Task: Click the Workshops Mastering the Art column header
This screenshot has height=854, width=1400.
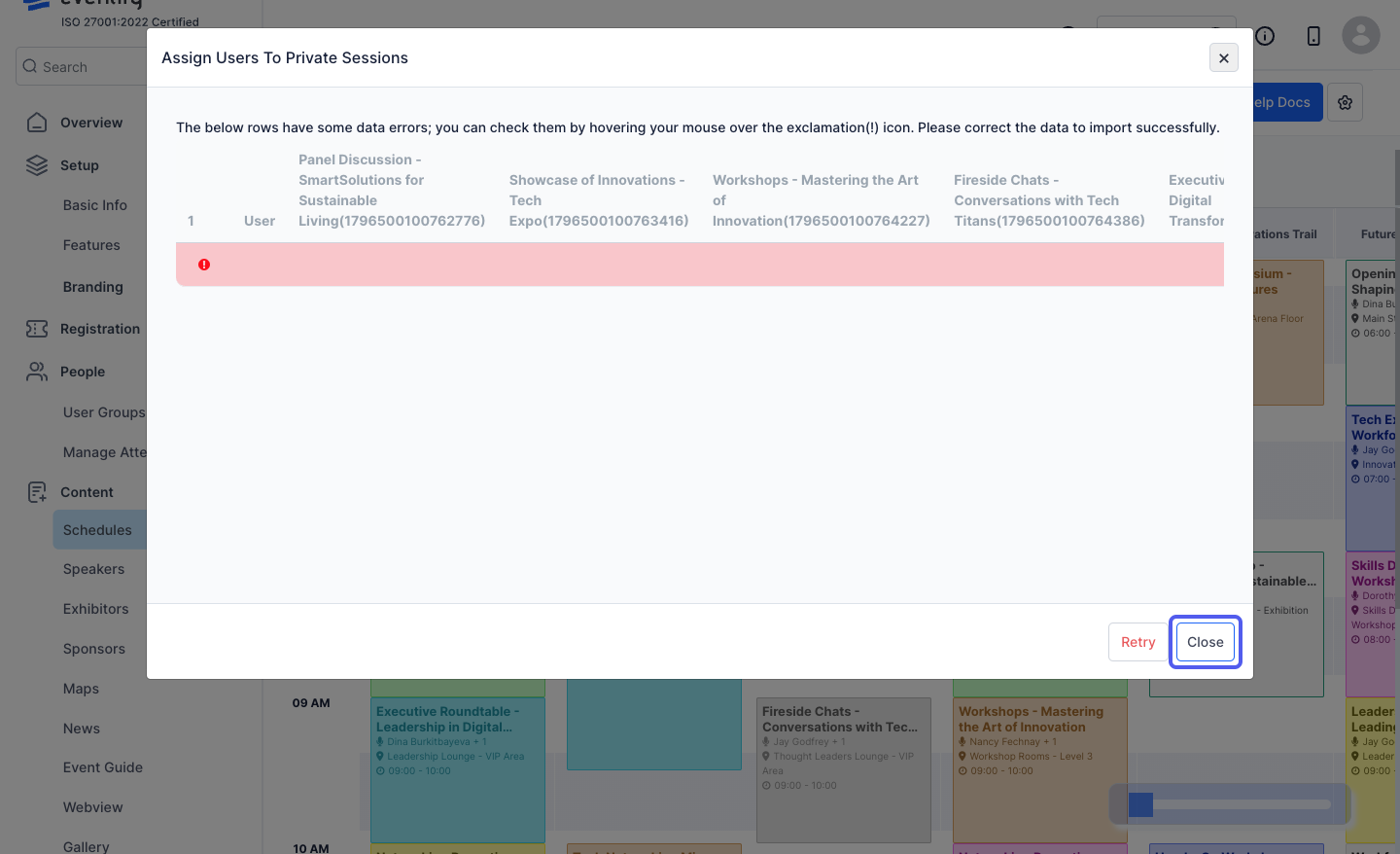Action: coord(821,200)
